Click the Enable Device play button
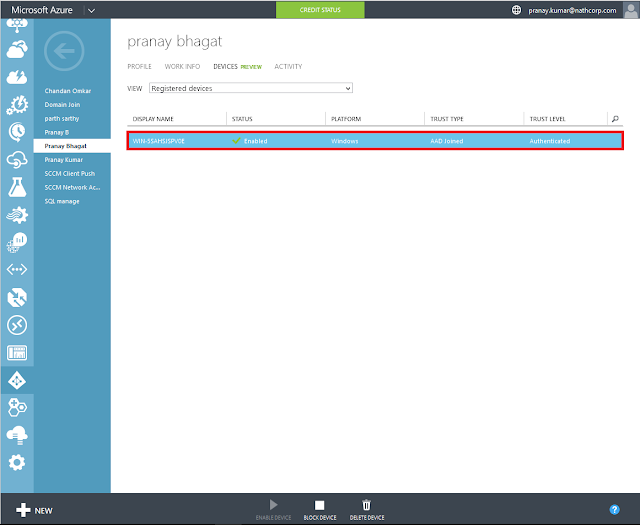The width and height of the screenshot is (640, 525). (x=273, y=510)
